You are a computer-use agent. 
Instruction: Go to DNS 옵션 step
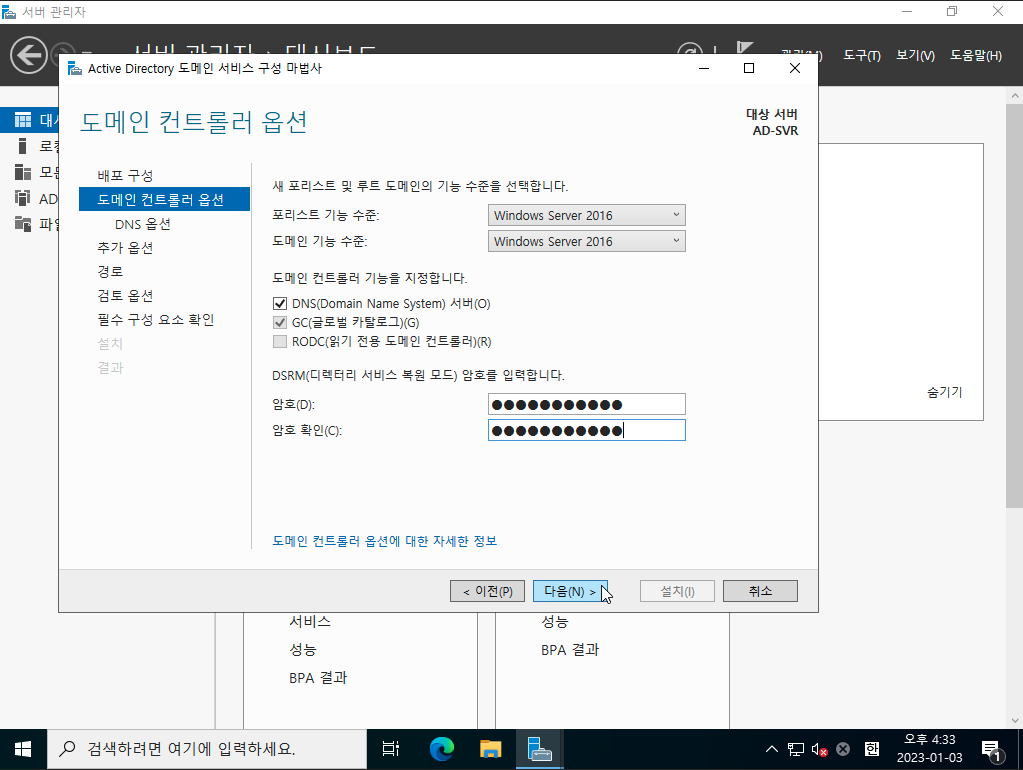[x=143, y=224]
